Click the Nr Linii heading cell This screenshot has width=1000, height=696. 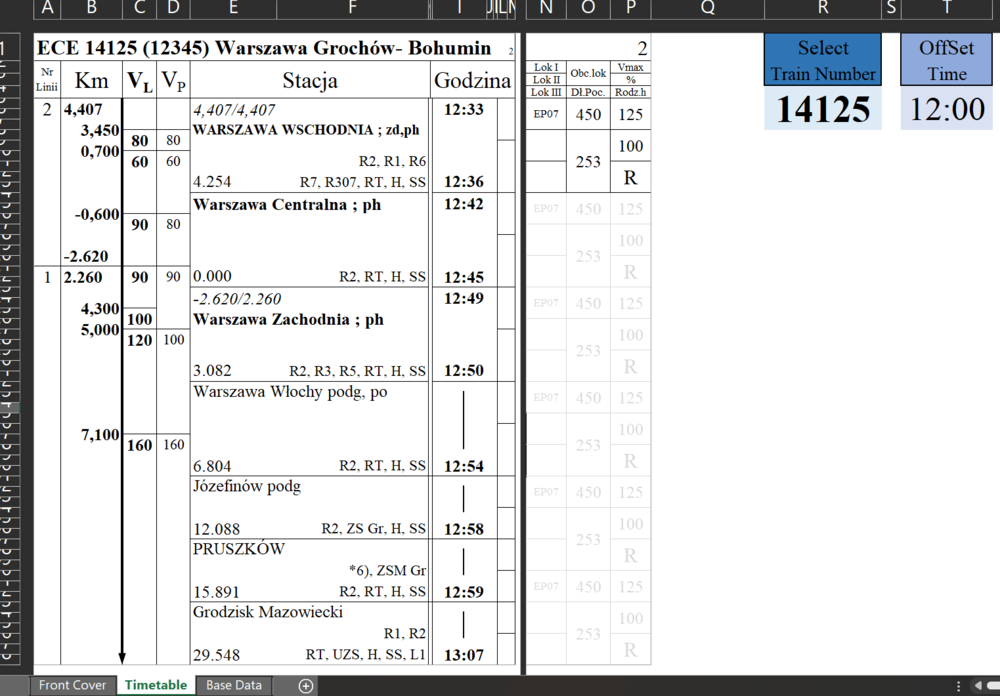tap(47, 80)
